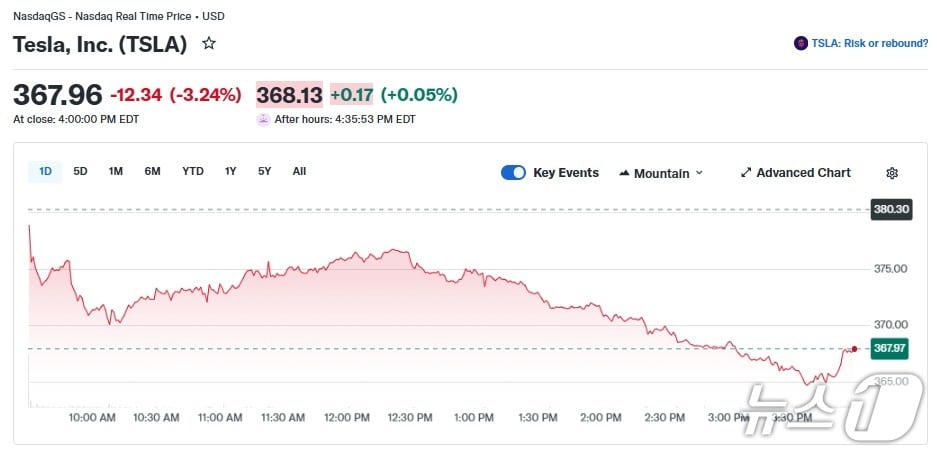Open 'TSLA: Risk or rebound?' link
Viewport: 937px width, 455px height.
click(x=869, y=43)
